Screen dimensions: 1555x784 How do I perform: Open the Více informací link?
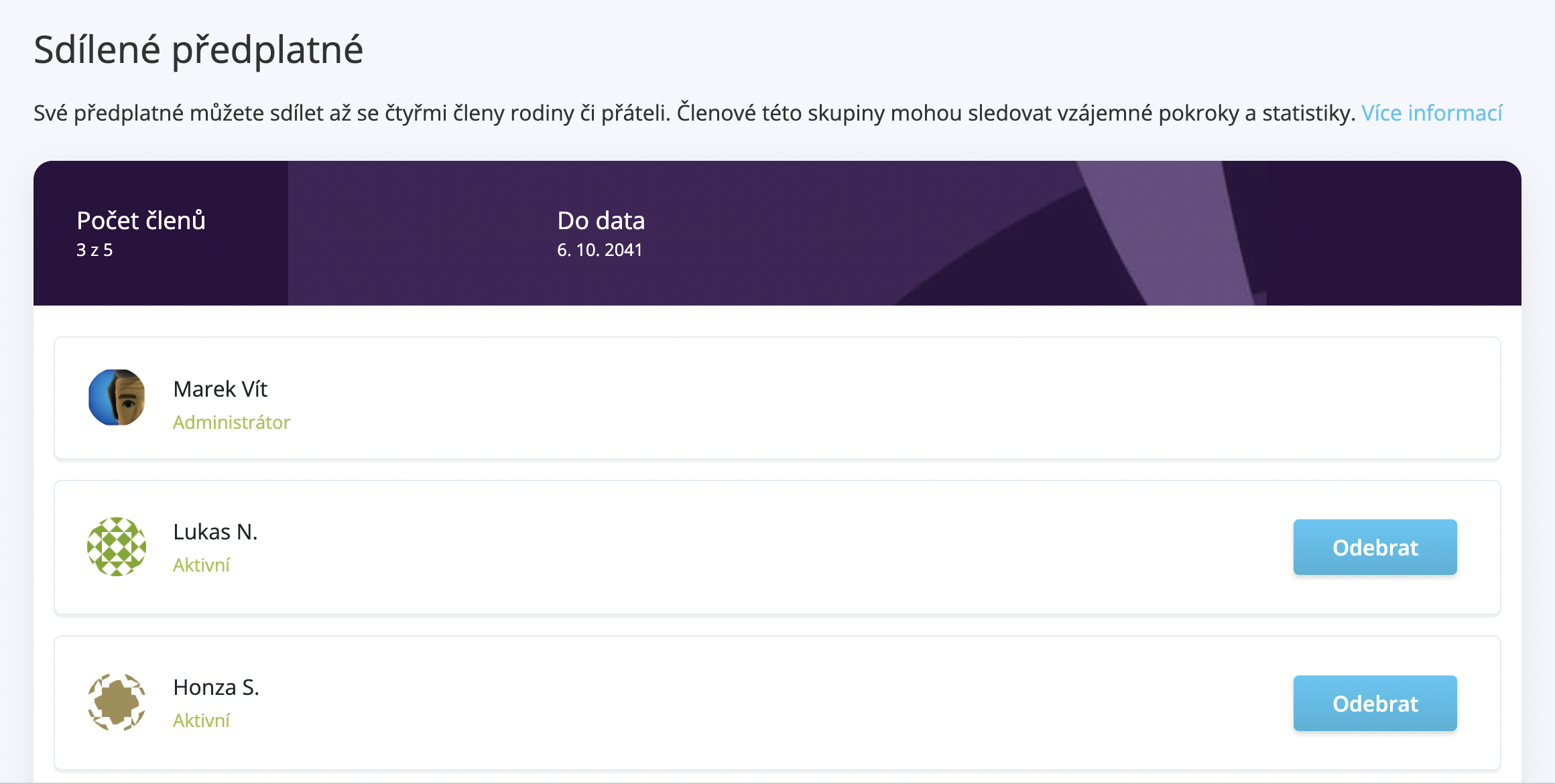point(1432,113)
